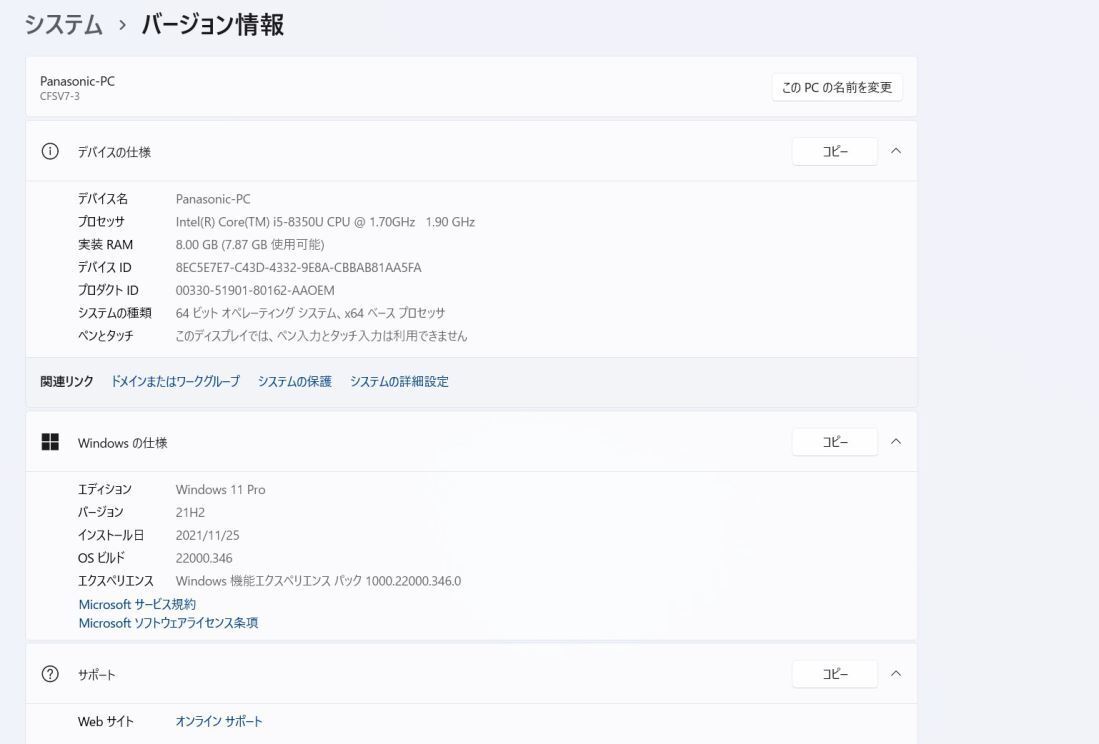The image size is (1099, 744).
Task: Click the OS ビルド label
Action: (x=101, y=558)
